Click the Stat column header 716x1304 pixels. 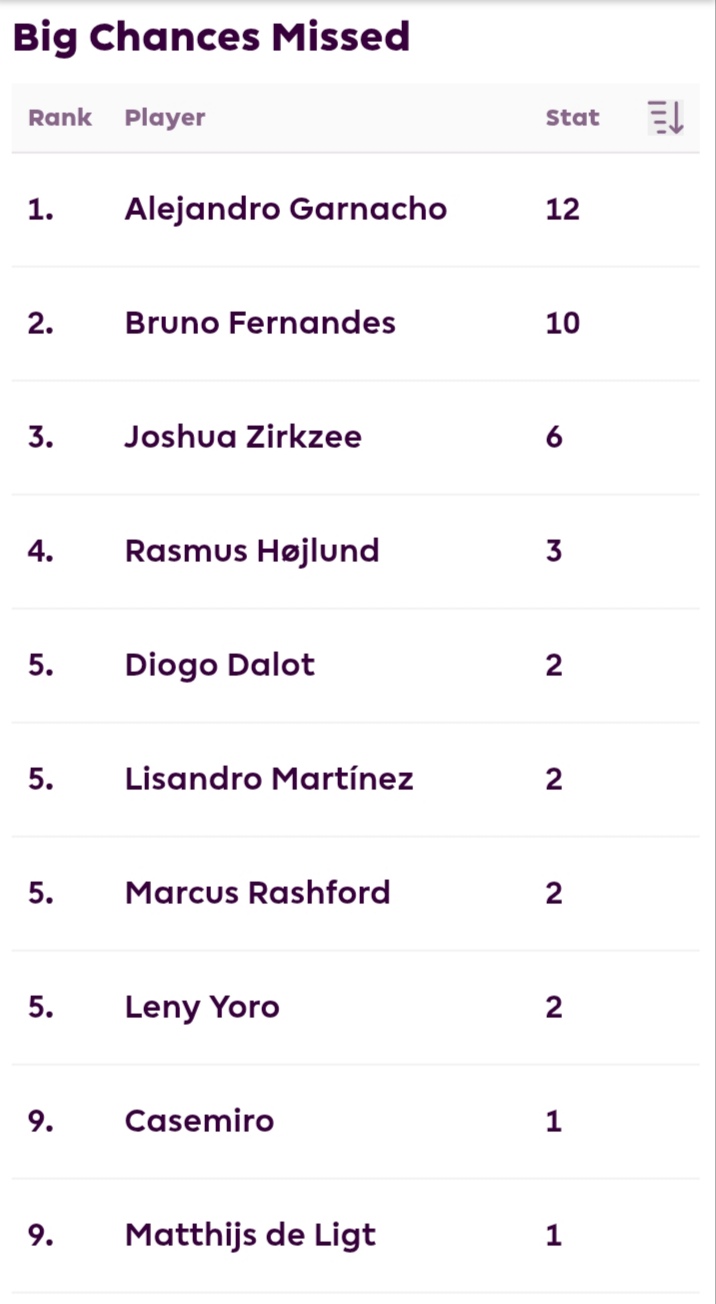(x=572, y=118)
